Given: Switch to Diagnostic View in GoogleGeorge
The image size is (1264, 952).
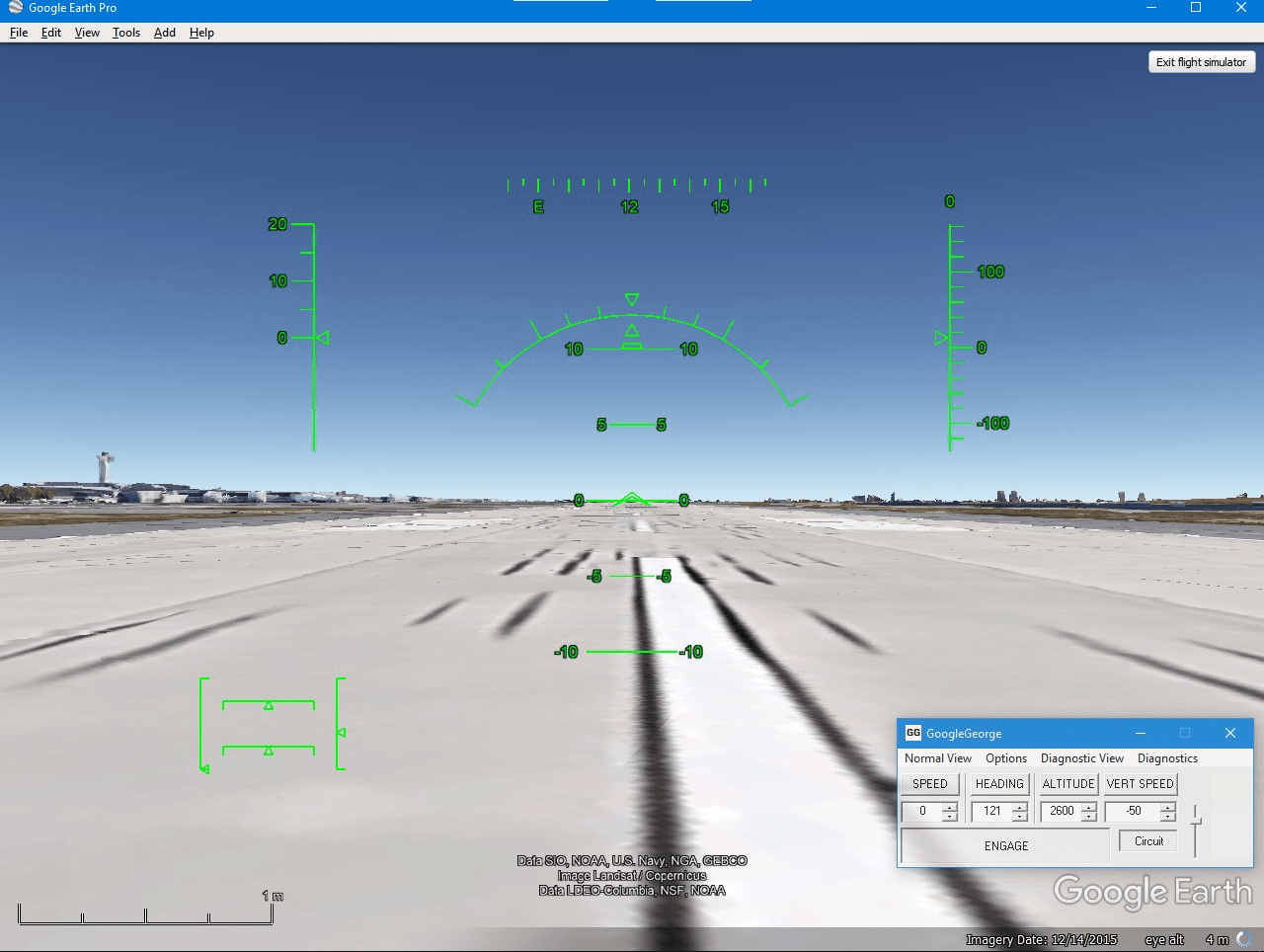Looking at the screenshot, I should coord(1081,757).
